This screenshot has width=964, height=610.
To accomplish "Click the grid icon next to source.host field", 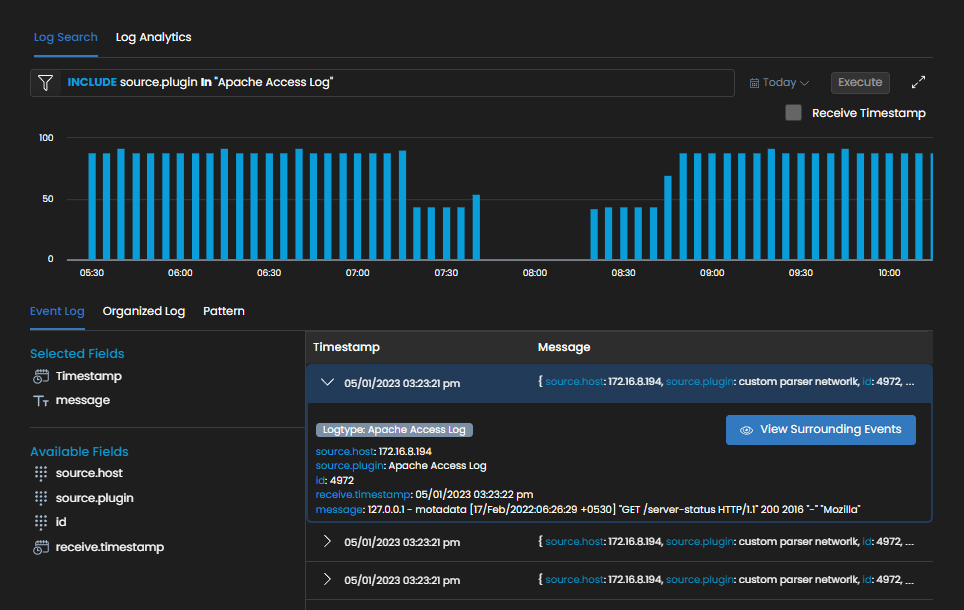I will (x=41, y=473).
